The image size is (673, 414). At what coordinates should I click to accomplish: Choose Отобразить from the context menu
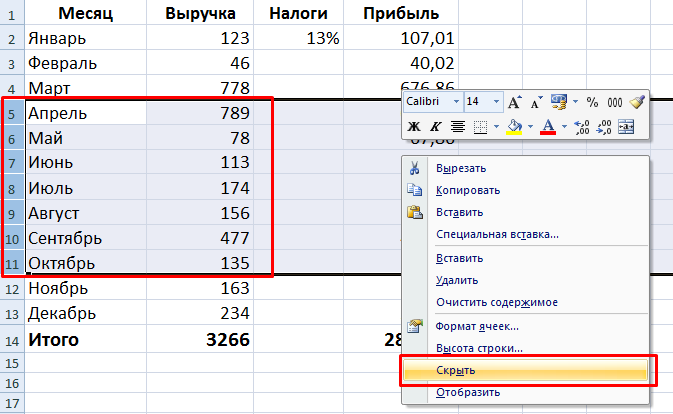525,393
